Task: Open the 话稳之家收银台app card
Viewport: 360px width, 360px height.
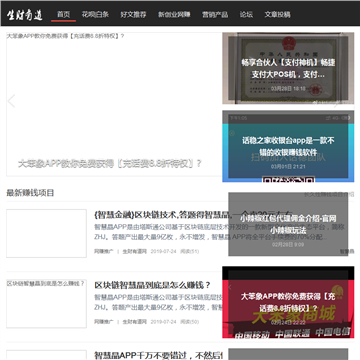Action: click(x=288, y=146)
